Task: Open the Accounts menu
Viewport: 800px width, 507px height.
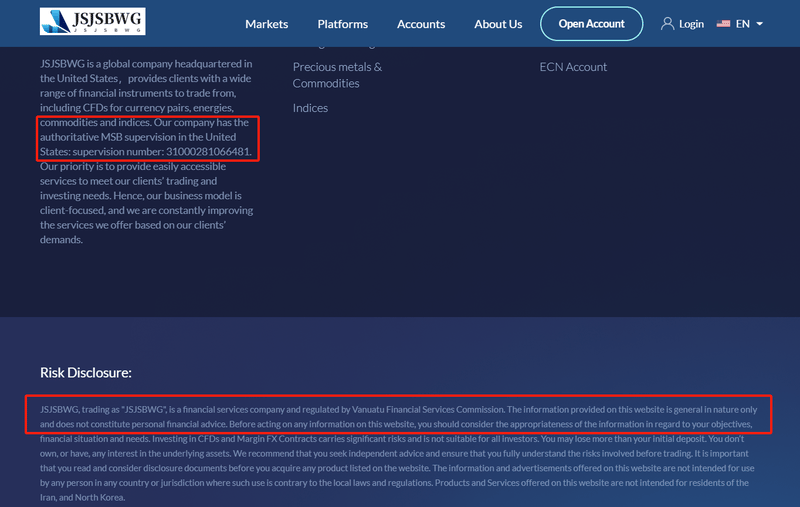Action: tap(421, 24)
